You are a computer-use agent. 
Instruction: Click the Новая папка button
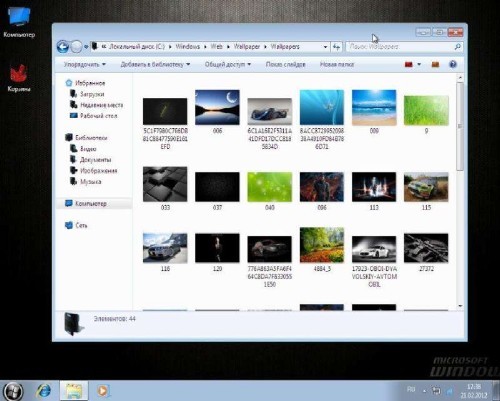[x=337, y=64]
